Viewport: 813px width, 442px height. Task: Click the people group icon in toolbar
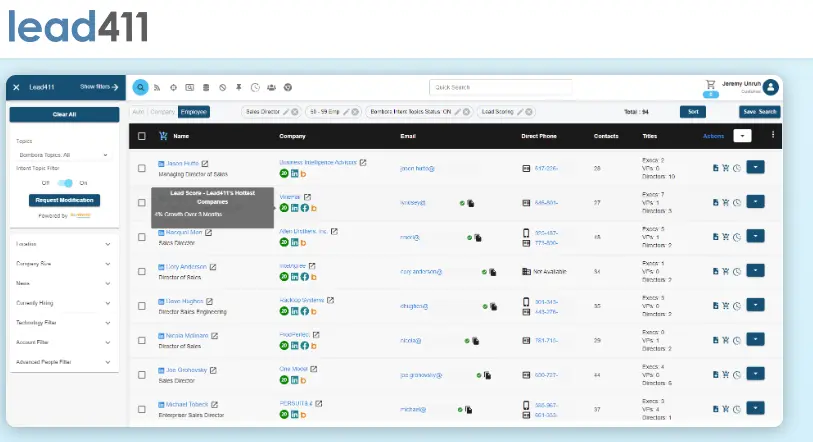[x=271, y=88]
